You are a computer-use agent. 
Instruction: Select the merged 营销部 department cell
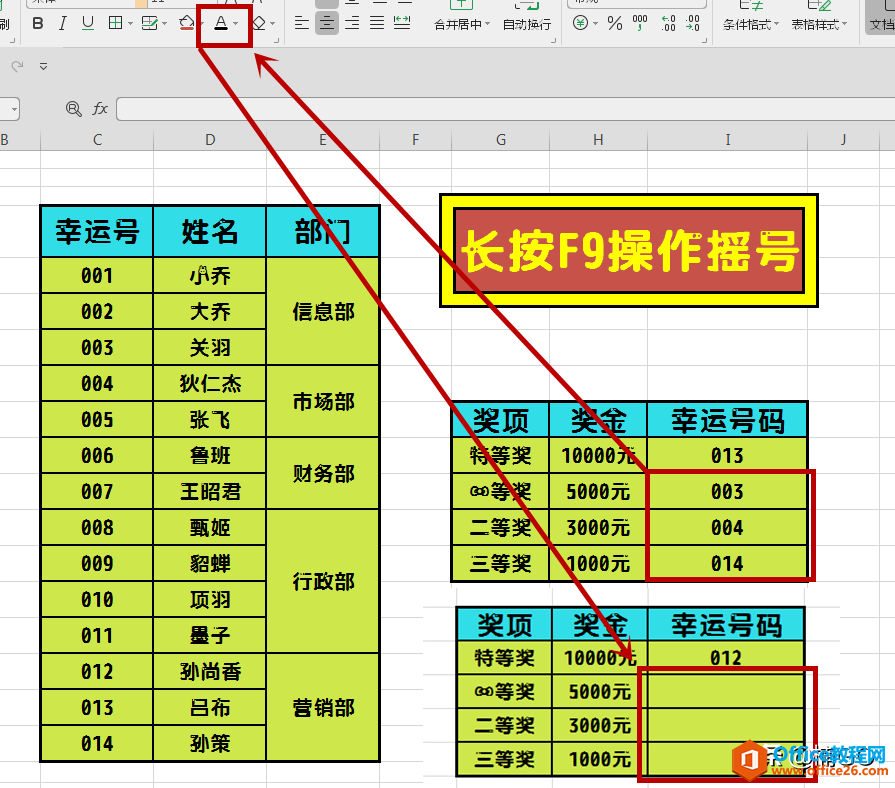323,708
